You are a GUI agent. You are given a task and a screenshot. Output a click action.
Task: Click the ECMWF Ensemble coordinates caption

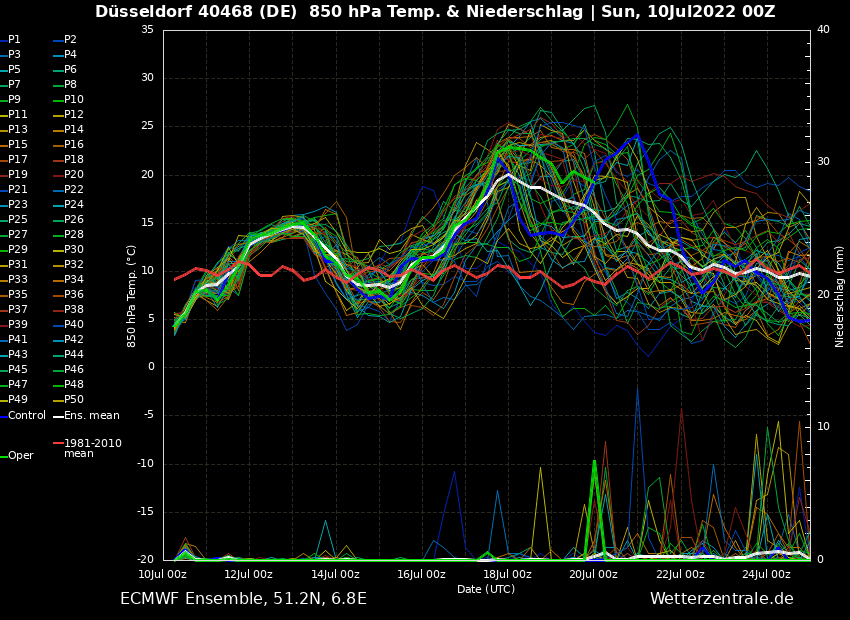[x=243, y=599]
